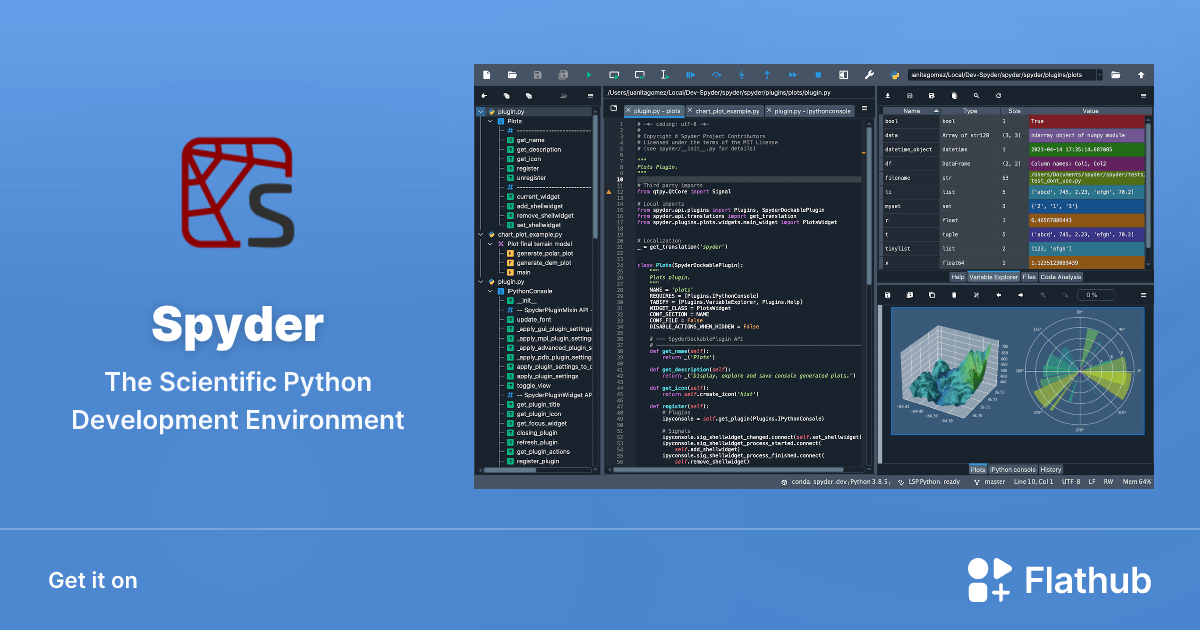Select generate_polar_plot function in Outline

coord(544,253)
